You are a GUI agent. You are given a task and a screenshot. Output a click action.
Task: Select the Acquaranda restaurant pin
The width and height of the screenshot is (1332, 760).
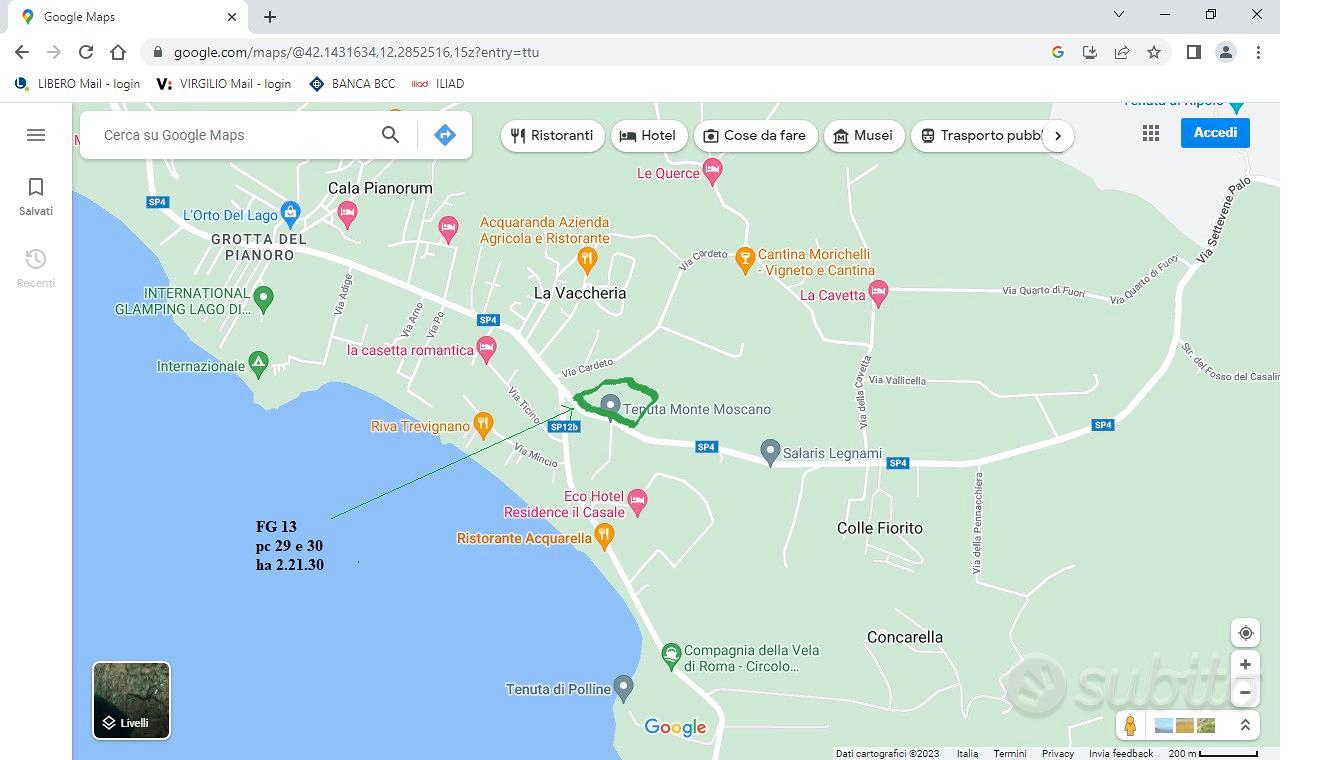(588, 261)
